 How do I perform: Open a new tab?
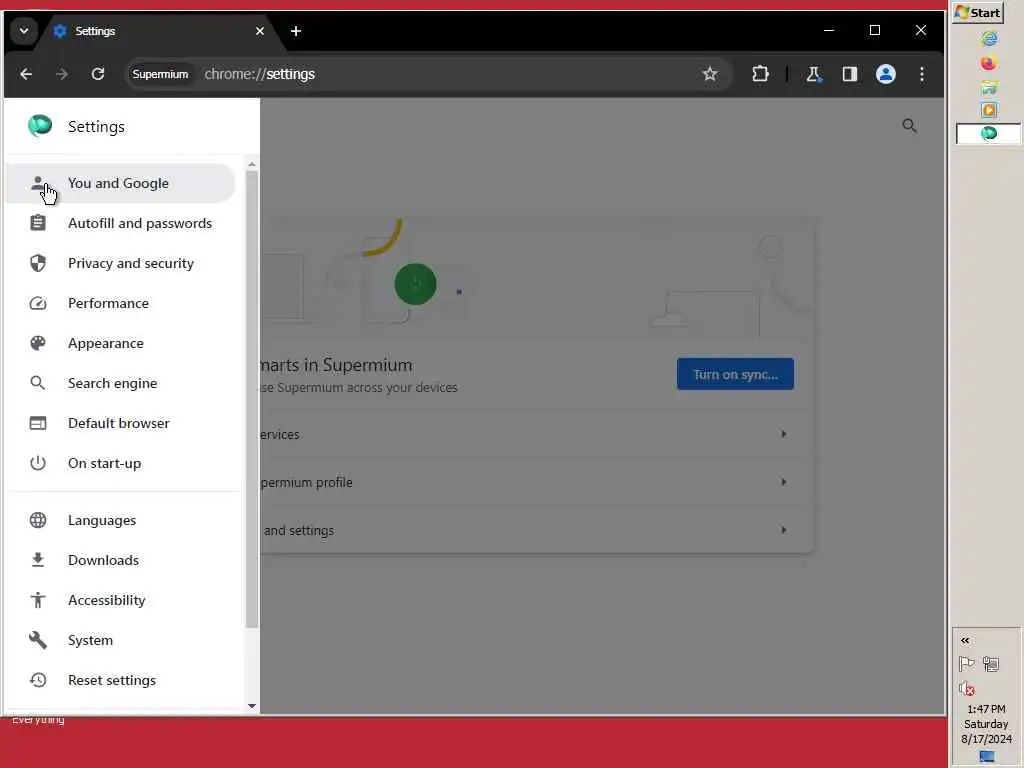(x=296, y=31)
